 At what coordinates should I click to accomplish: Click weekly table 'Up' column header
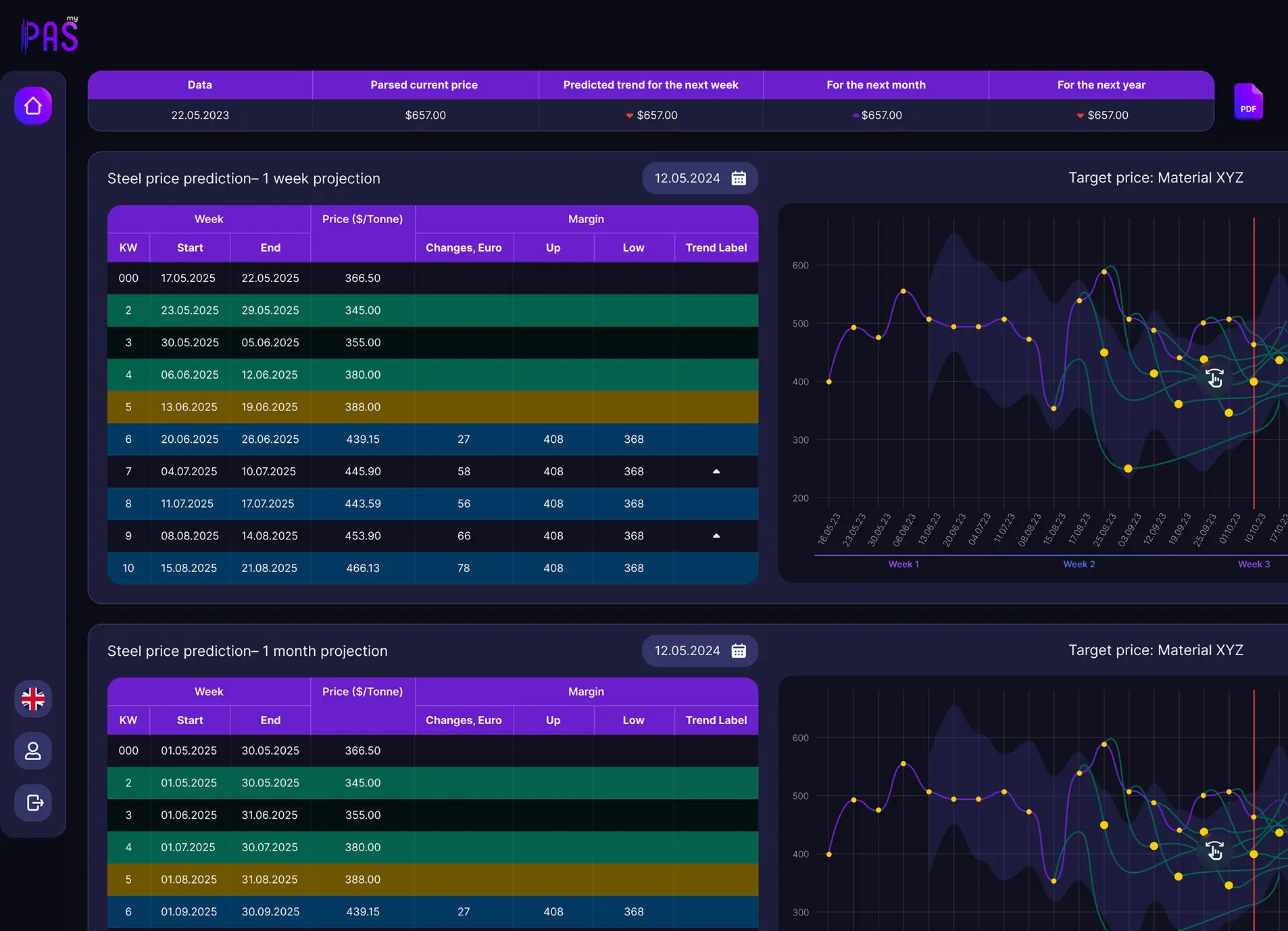pyautogui.click(x=553, y=248)
